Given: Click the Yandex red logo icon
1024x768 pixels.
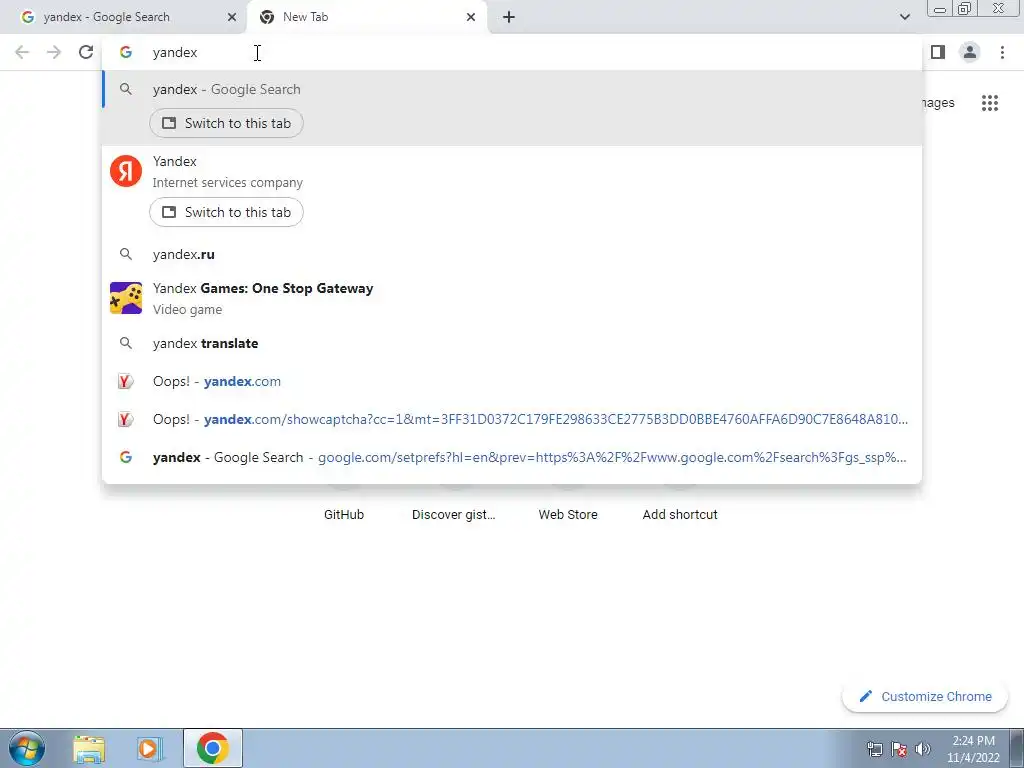Looking at the screenshot, I should (126, 171).
